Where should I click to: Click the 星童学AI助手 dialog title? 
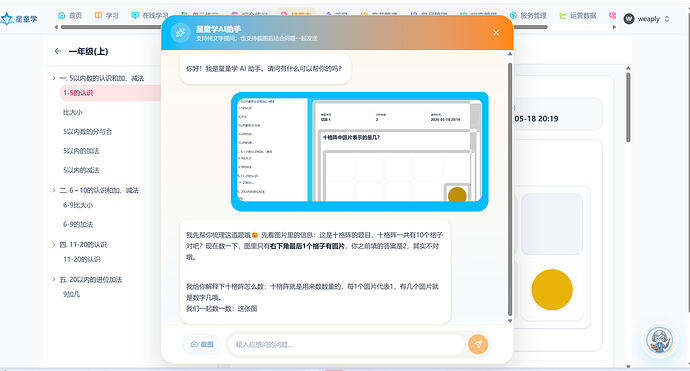tap(218, 29)
